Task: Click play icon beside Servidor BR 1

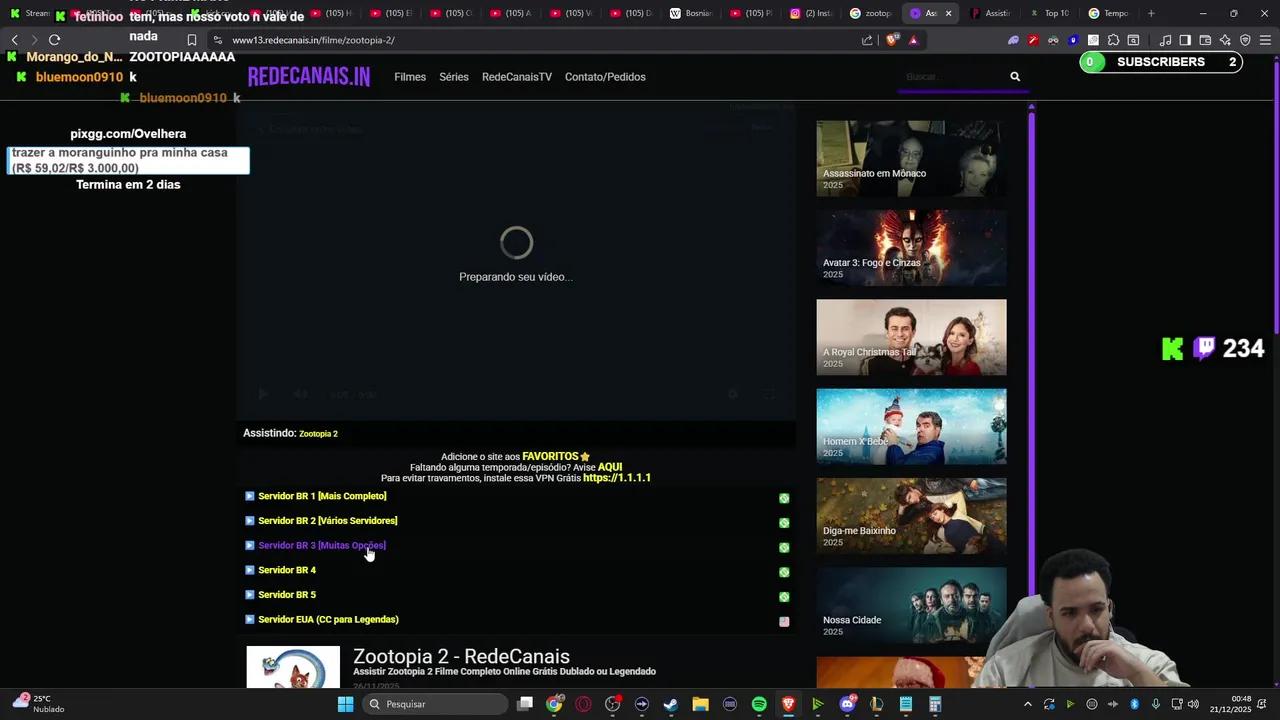Action: (250, 496)
